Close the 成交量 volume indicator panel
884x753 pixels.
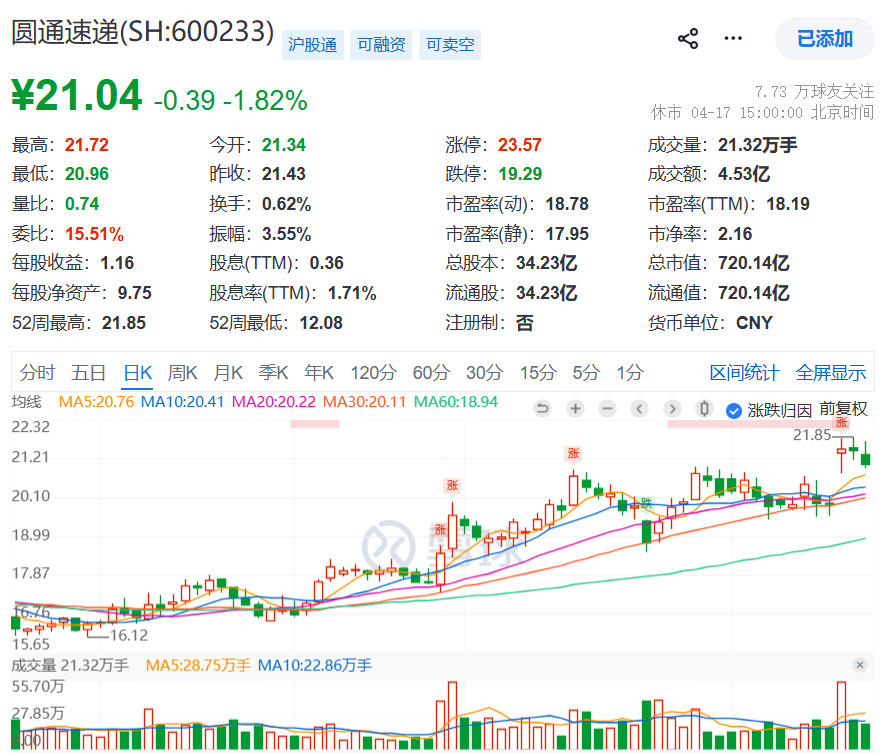pos(860,665)
